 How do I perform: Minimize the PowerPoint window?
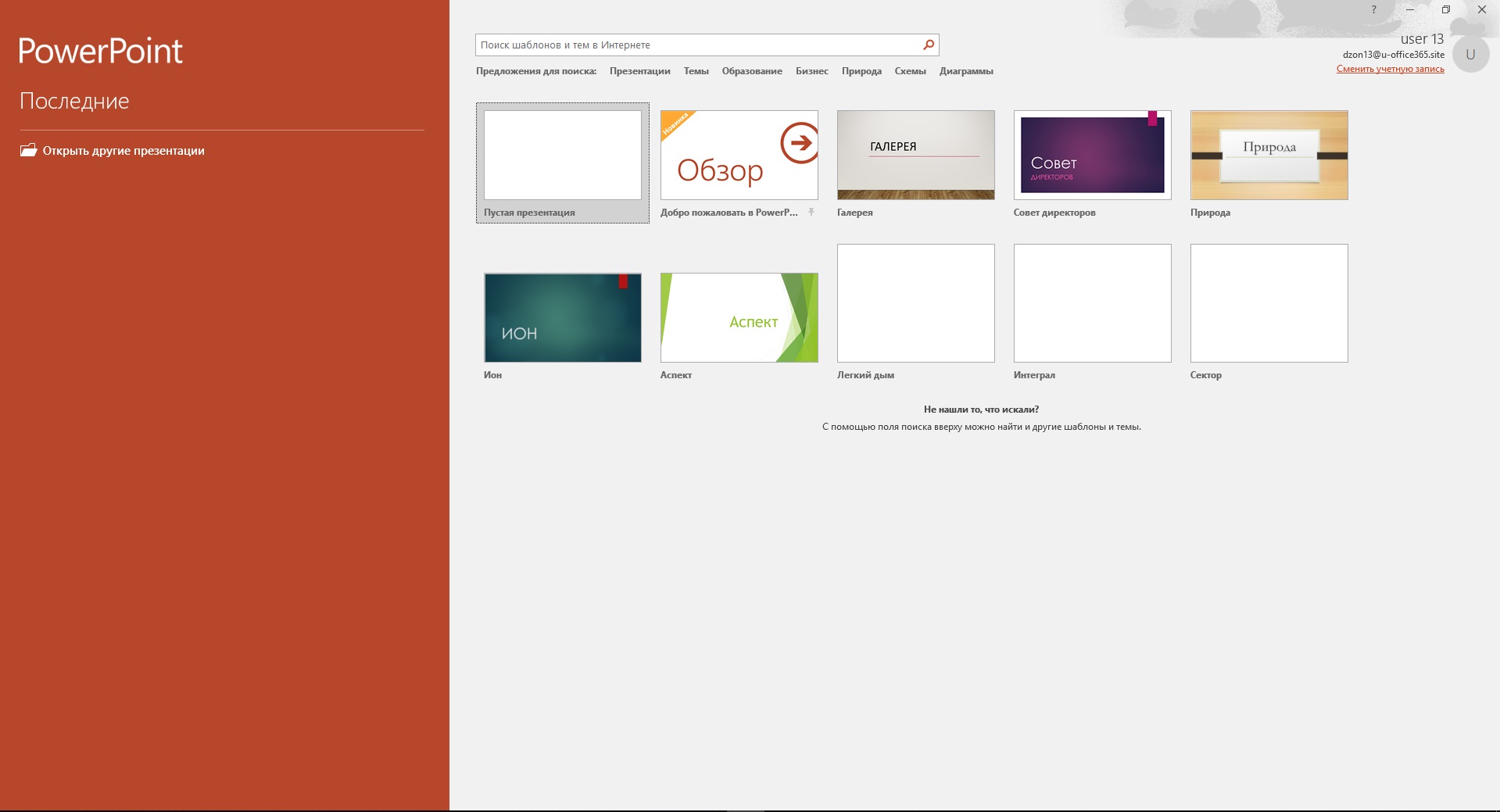[1410, 9]
